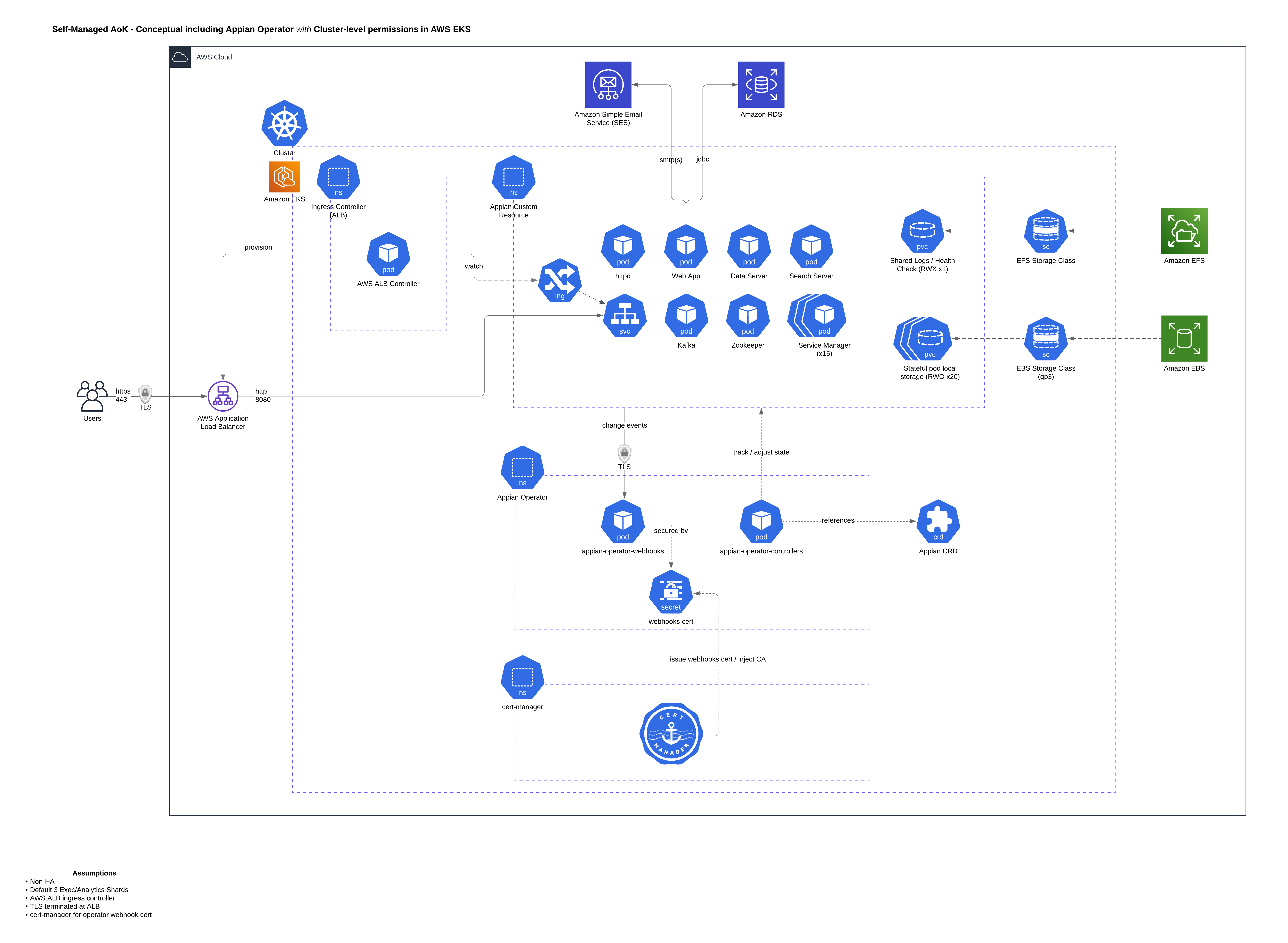The height and width of the screenshot is (943, 1288).
Task: Select the Appian Custom Resource namespace icon
Action: (x=514, y=177)
